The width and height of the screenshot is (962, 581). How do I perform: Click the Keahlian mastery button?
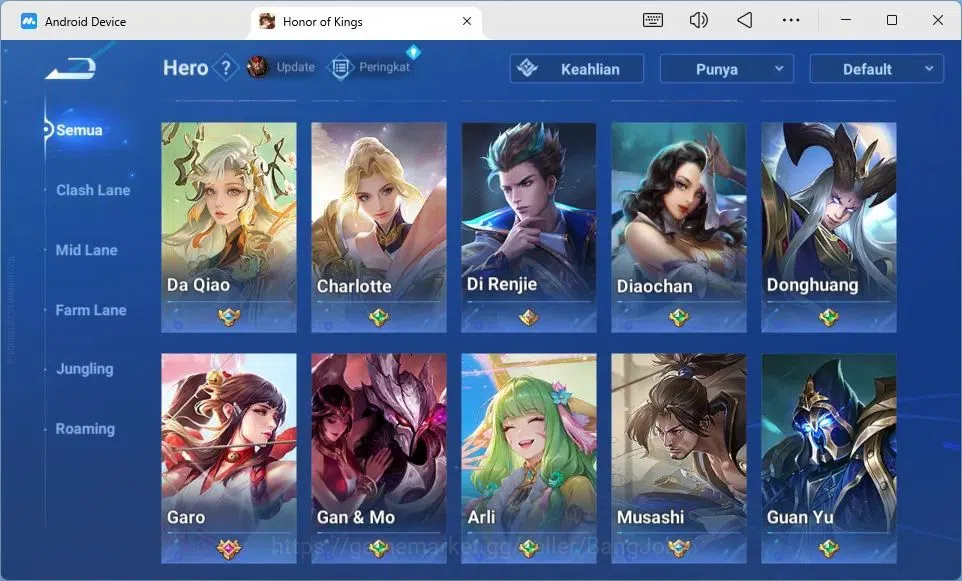(x=577, y=69)
